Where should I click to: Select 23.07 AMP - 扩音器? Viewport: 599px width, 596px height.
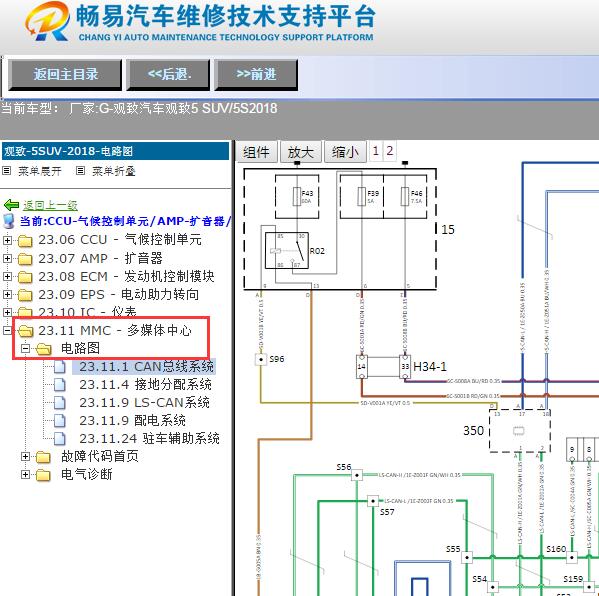pyautogui.click(x=100, y=258)
